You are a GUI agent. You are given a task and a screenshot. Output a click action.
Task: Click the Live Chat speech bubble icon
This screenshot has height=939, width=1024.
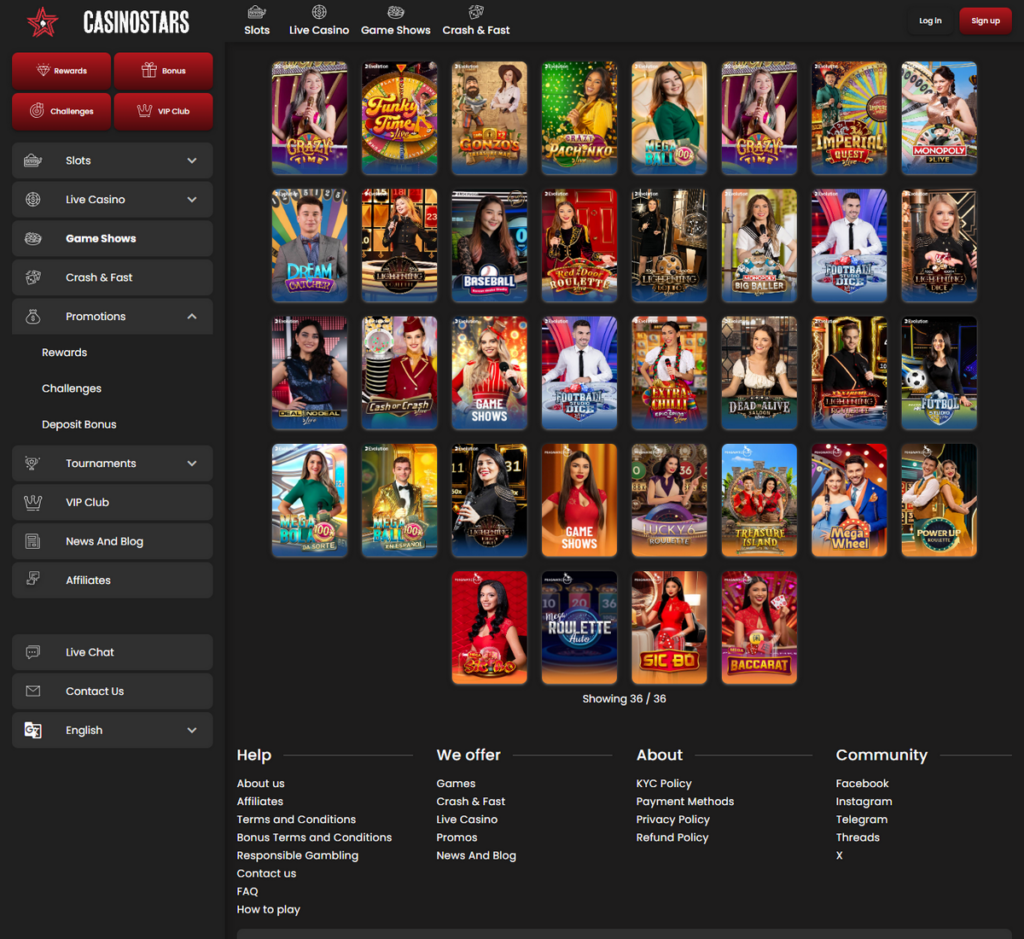pos(33,652)
